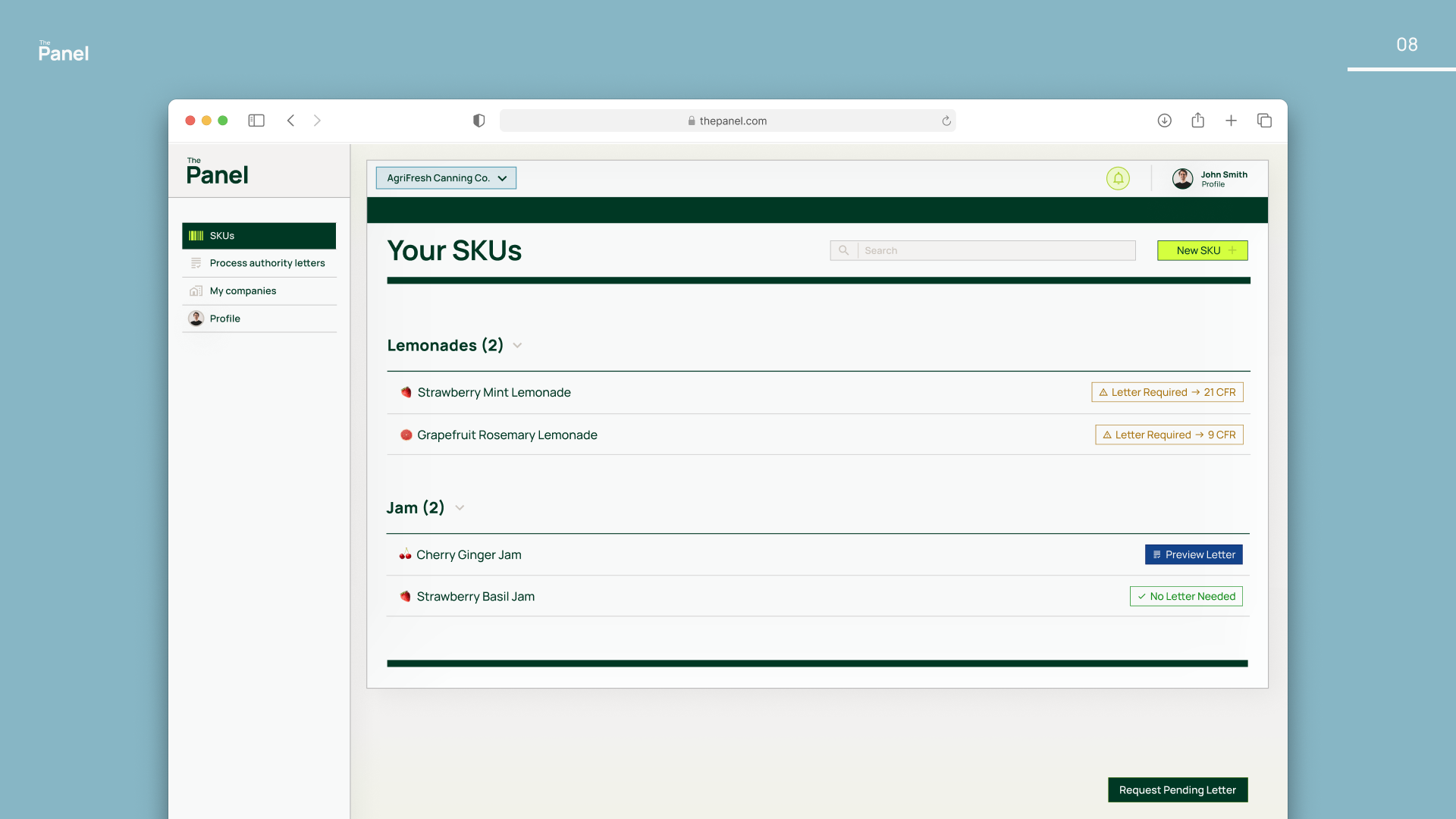Click into the SKU search field

tap(995, 251)
